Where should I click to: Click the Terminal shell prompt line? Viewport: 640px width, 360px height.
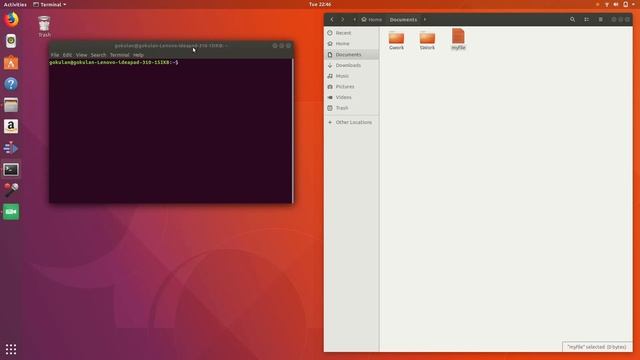click(113, 62)
